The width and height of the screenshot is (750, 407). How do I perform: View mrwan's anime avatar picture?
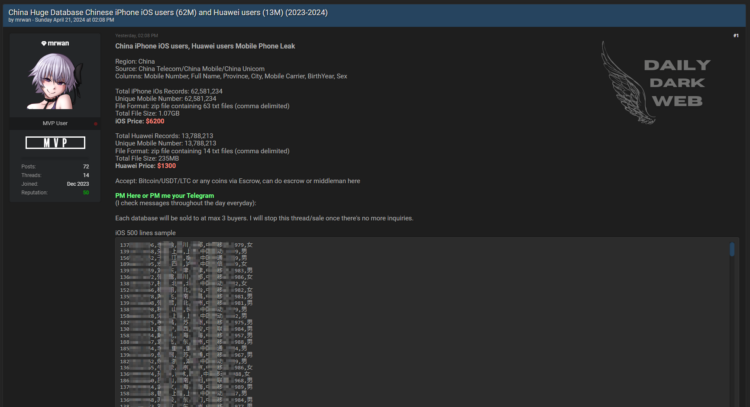[x=55, y=81]
